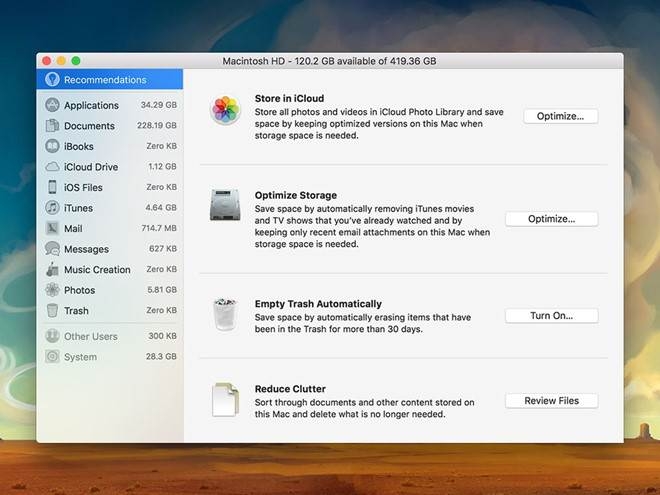Screen dimensions: 660x495
Task: Select the Music Creation sidebar entry
Action: (110, 269)
